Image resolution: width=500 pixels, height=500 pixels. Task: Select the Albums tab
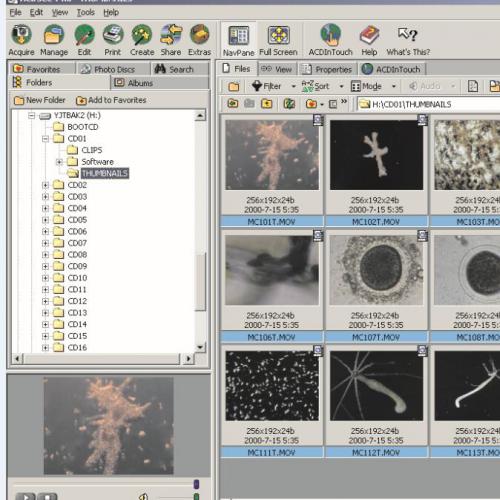pyautogui.click(x=160, y=82)
